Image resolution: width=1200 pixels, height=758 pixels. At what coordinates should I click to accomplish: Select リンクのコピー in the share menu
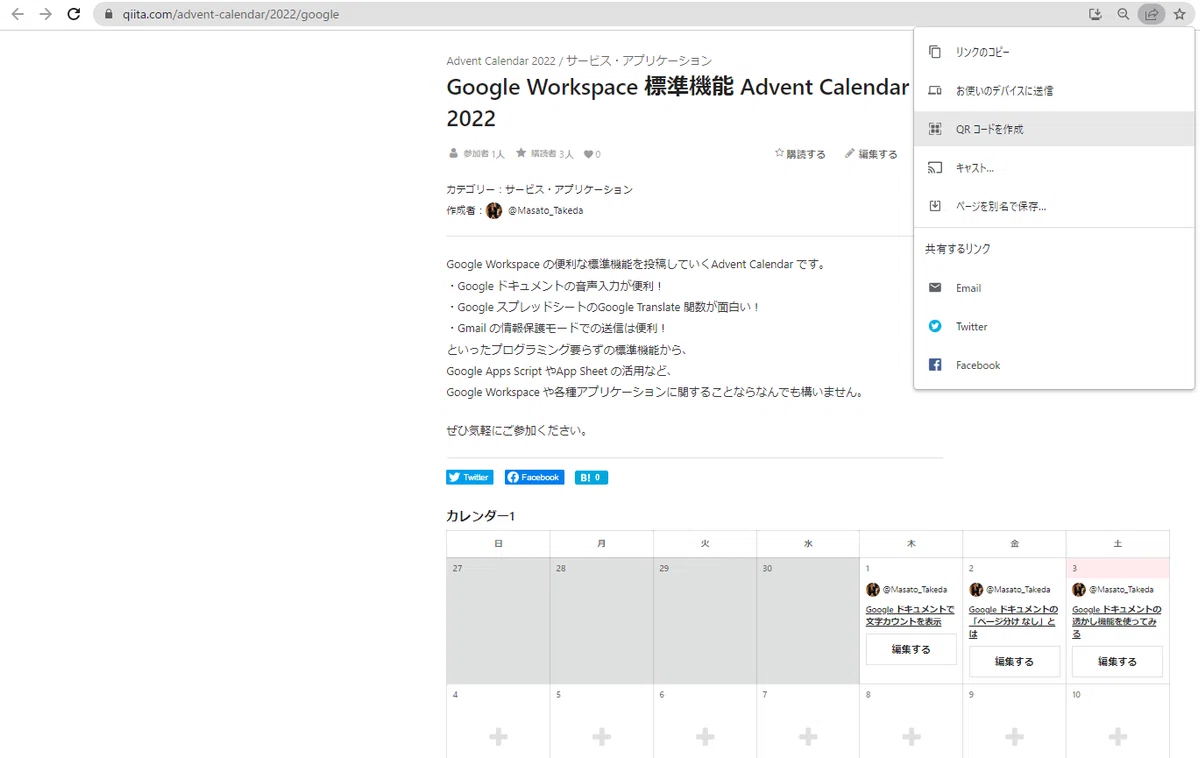(x=1054, y=52)
